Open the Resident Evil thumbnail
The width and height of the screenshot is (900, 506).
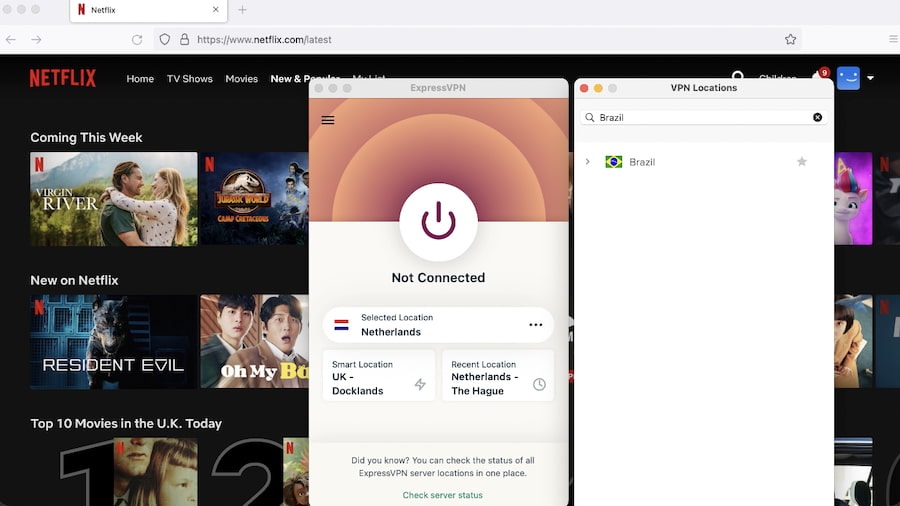point(114,342)
